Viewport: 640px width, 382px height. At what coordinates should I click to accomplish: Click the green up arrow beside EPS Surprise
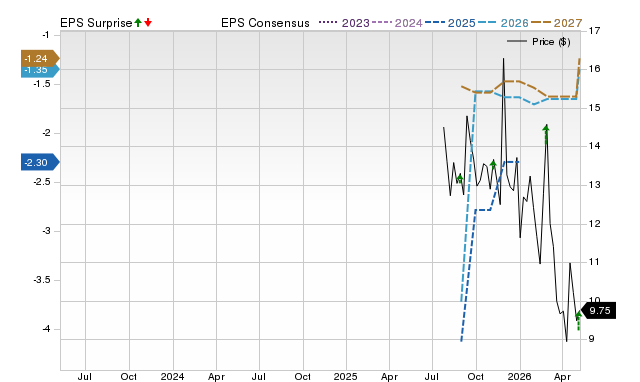point(138,23)
